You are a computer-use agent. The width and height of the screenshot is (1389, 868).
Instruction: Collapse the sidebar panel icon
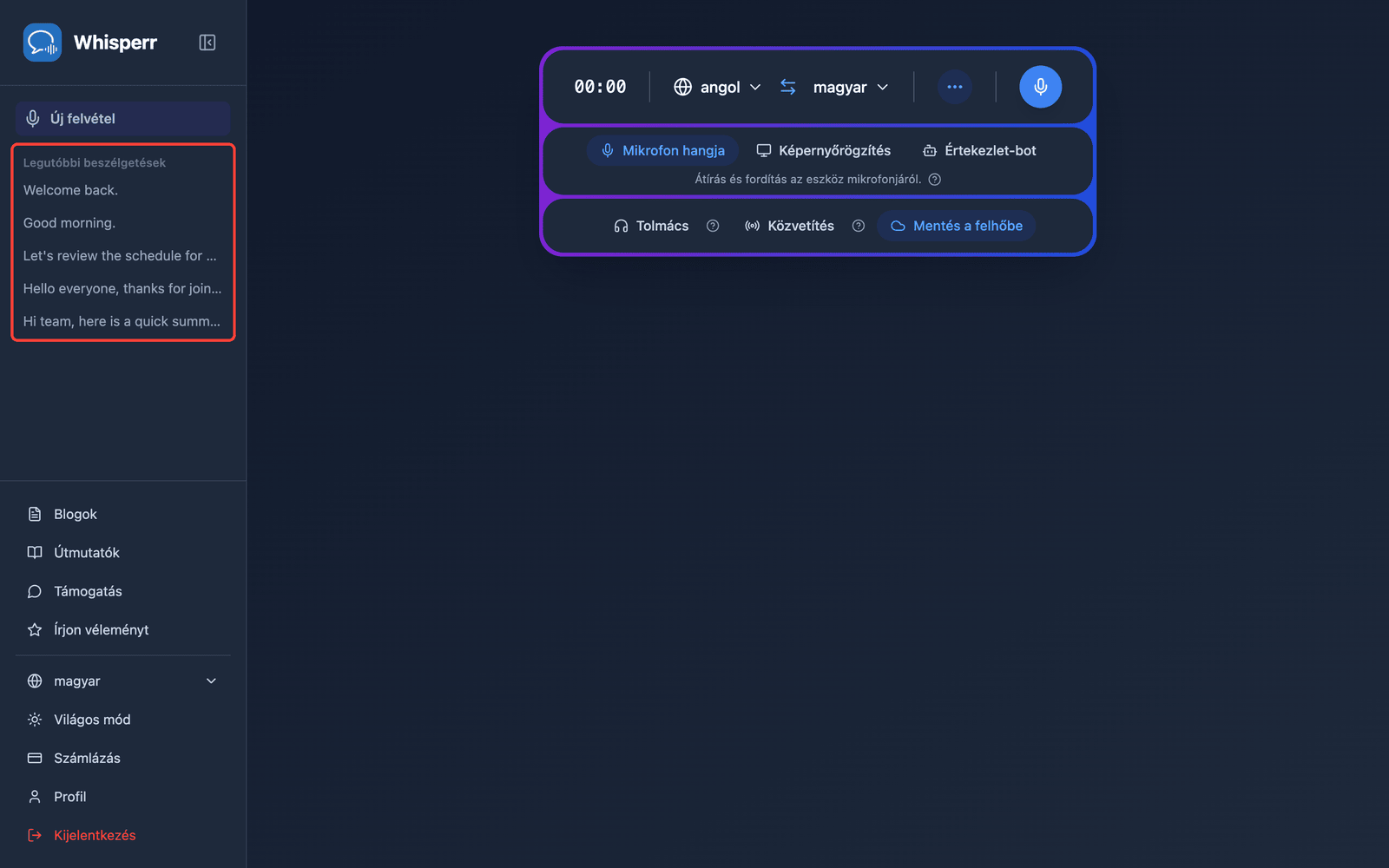click(207, 43)
